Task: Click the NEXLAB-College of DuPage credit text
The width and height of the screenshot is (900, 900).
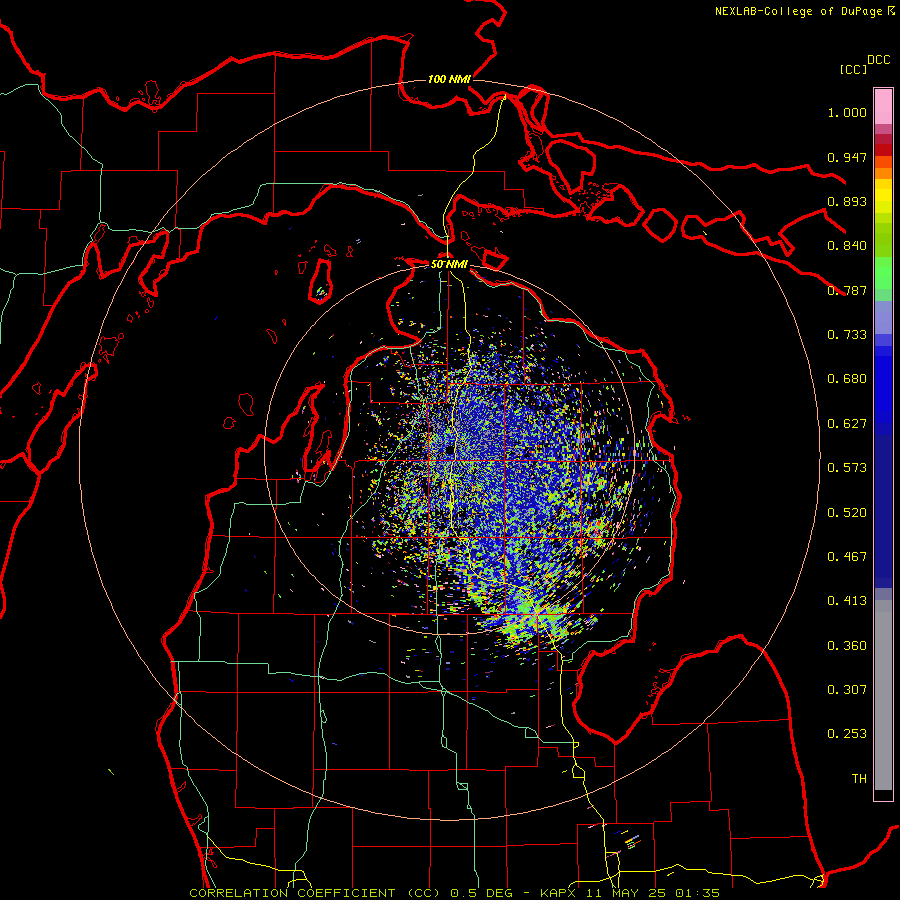Action: (x=798, y=11)
